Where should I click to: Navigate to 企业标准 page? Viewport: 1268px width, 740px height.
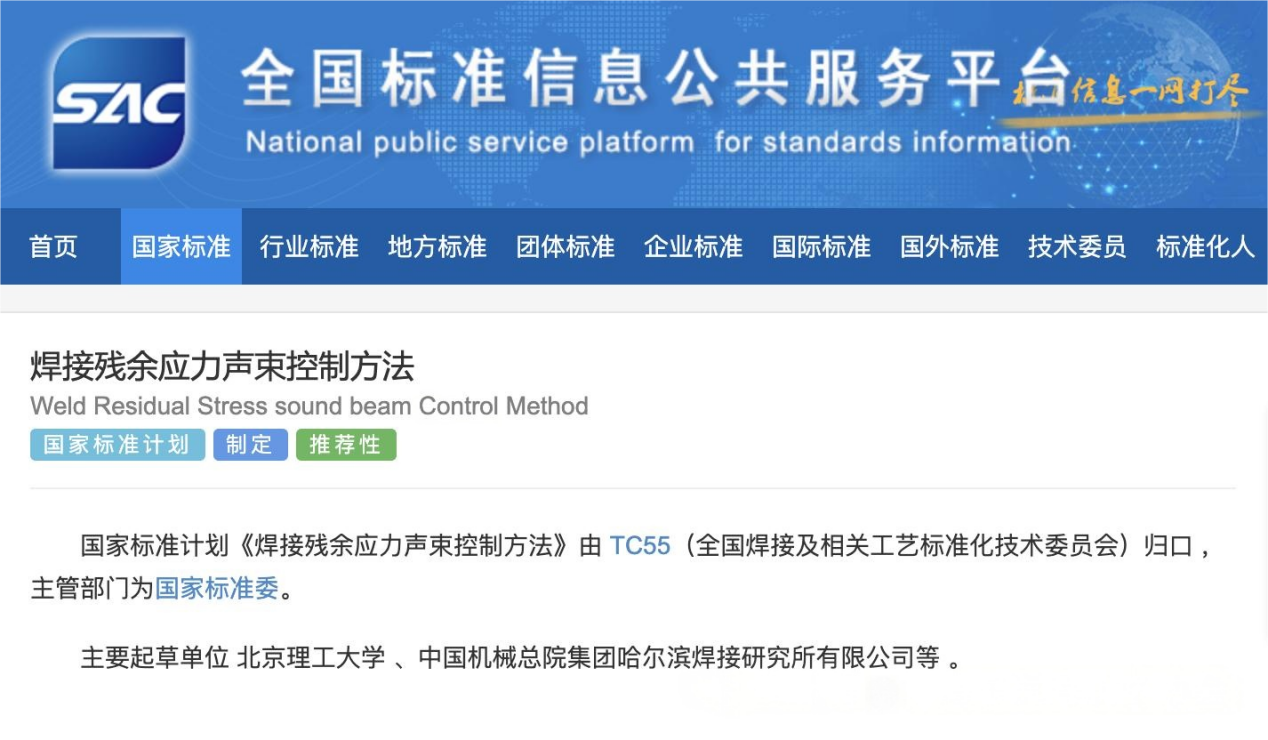click(693, 247)
